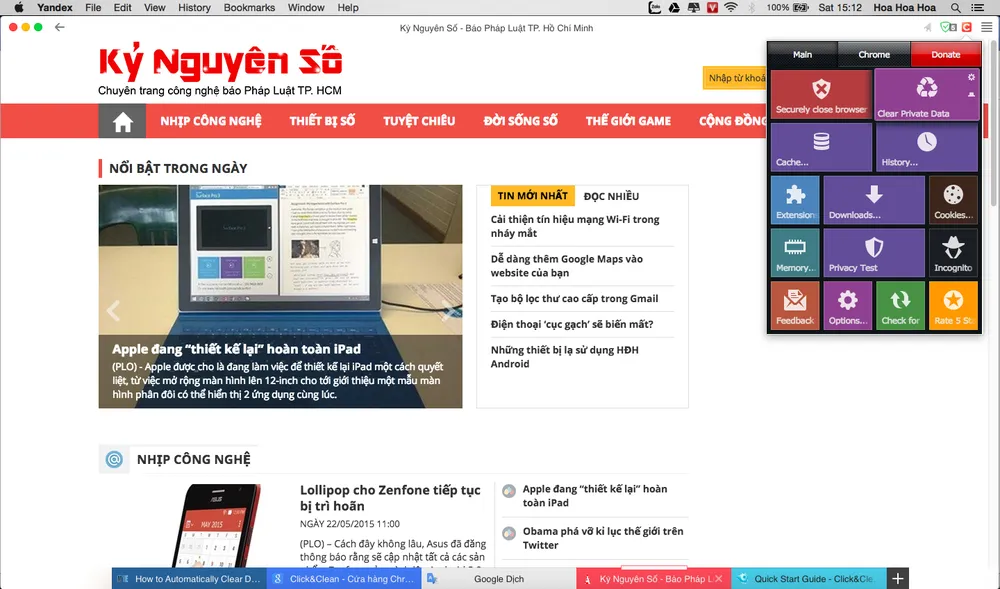This screenshot has height=589, width=1000.
Task: Open article about Wi-Fi signal improvement
Action: pyautogui.click(x=575, y=226)
